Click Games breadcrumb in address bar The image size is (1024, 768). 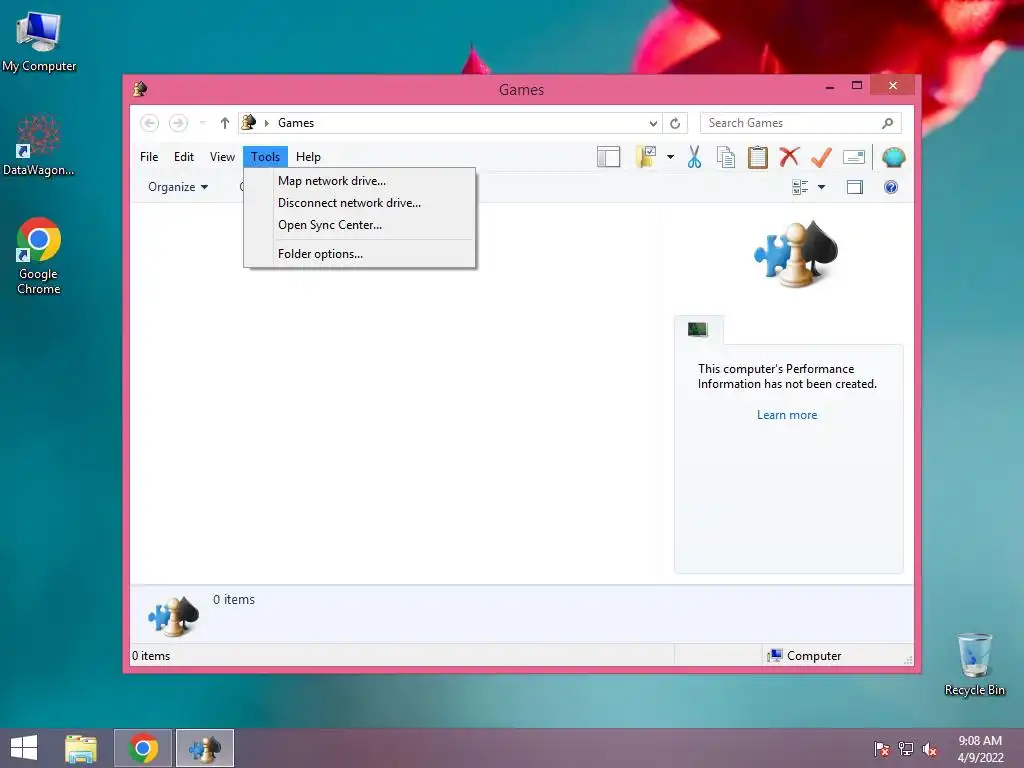click(x=296, y=123)
